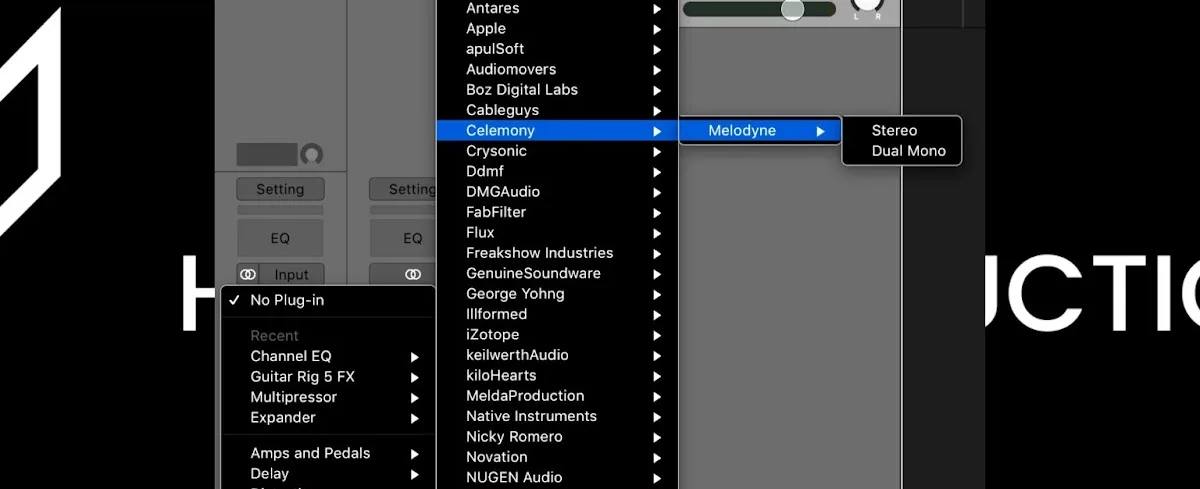Open the second channel strip EQ display
The height and width of the screenshot is (489, 1200).
tap(404, 238)
